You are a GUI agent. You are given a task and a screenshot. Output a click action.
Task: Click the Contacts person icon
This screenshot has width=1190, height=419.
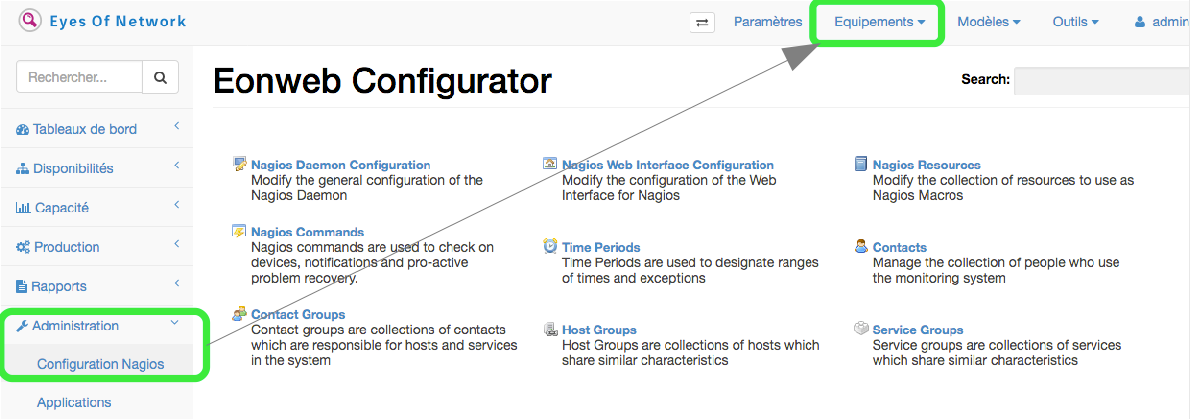(x=861, y=246)
